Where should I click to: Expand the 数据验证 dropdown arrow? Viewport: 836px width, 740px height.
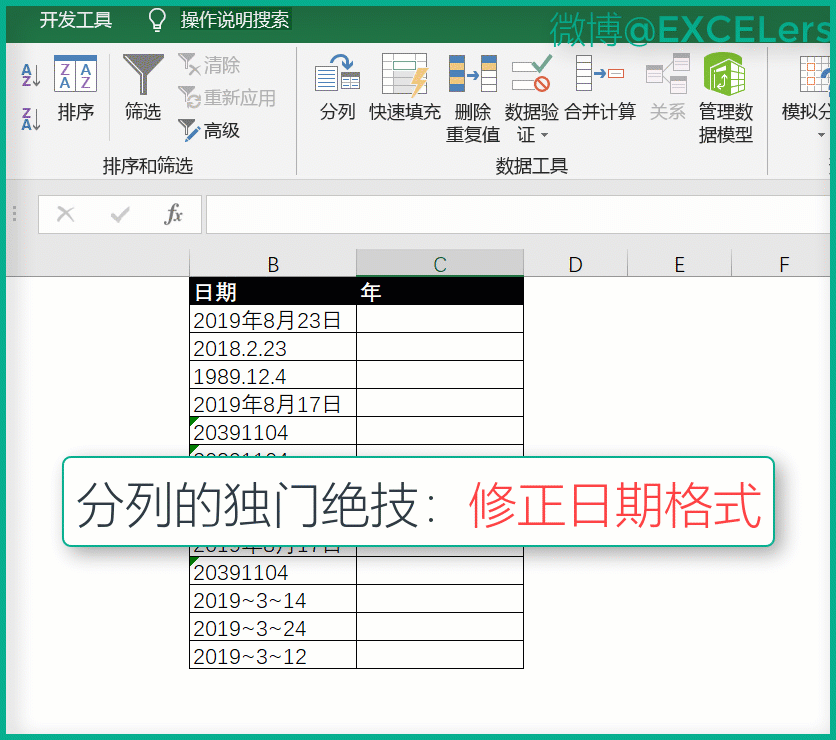545,135
